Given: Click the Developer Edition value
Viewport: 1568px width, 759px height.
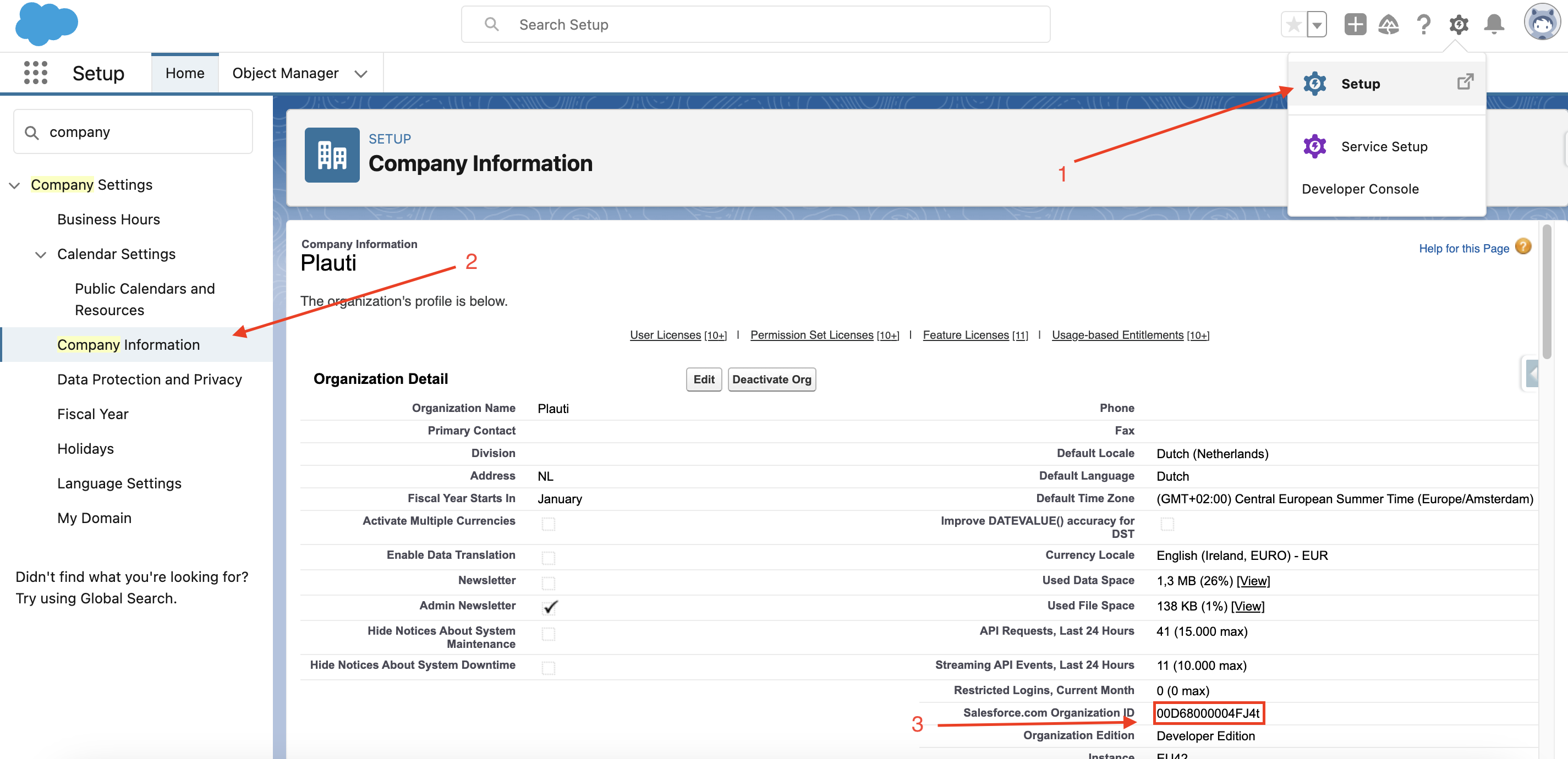Looking at the screenshot, I should [1205, 736].
